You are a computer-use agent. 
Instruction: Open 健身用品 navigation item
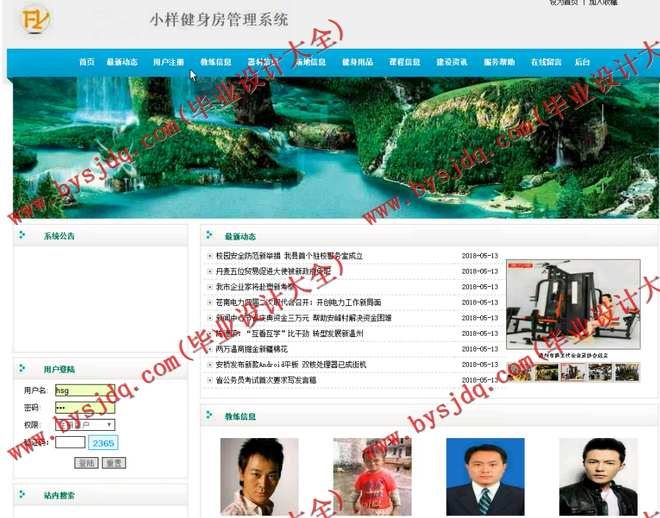pos(357,62)
